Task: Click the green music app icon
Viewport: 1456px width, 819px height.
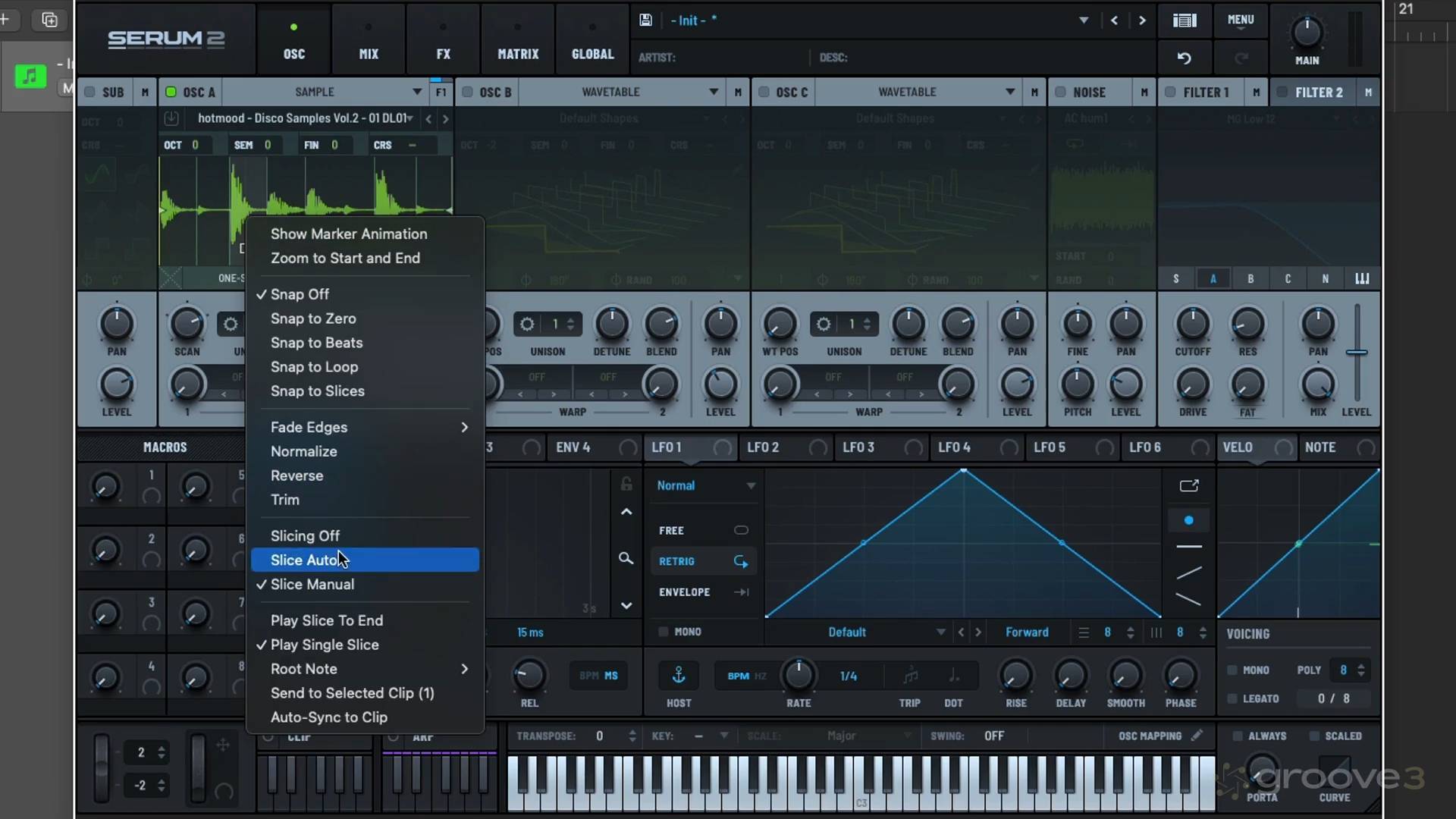Action: pos(30,76)
